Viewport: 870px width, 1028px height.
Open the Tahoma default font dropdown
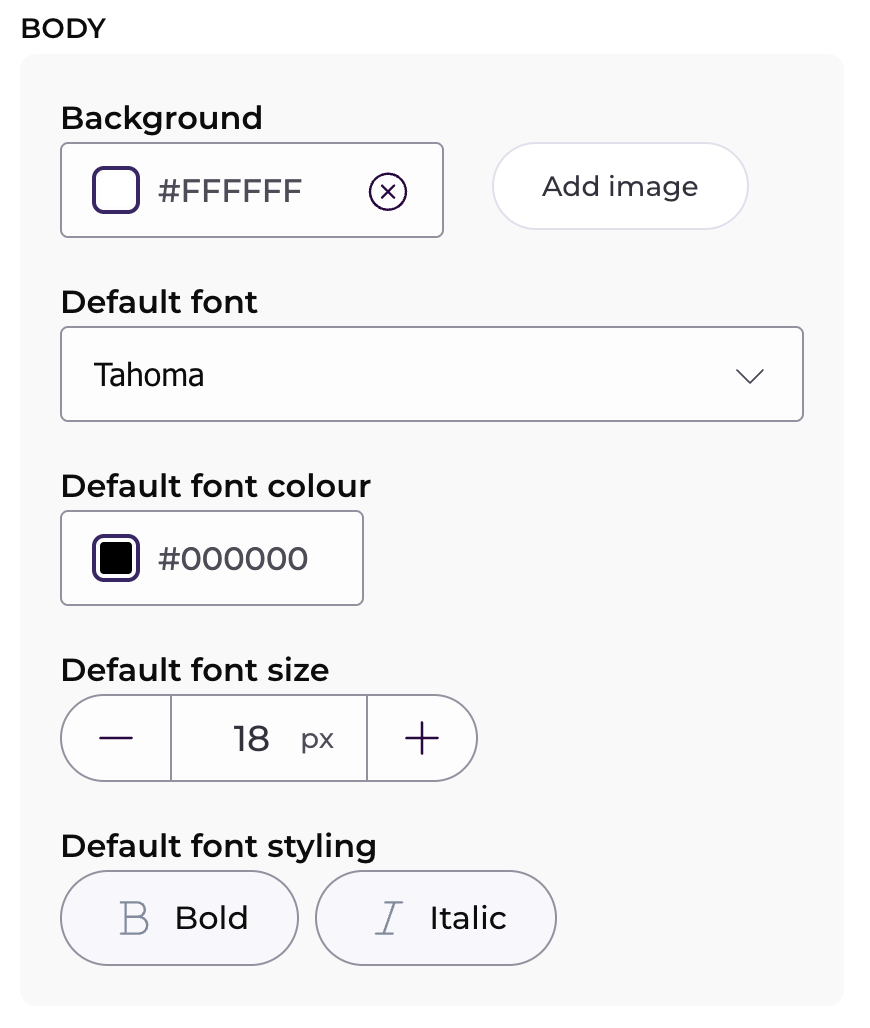(x=432, y=374)
